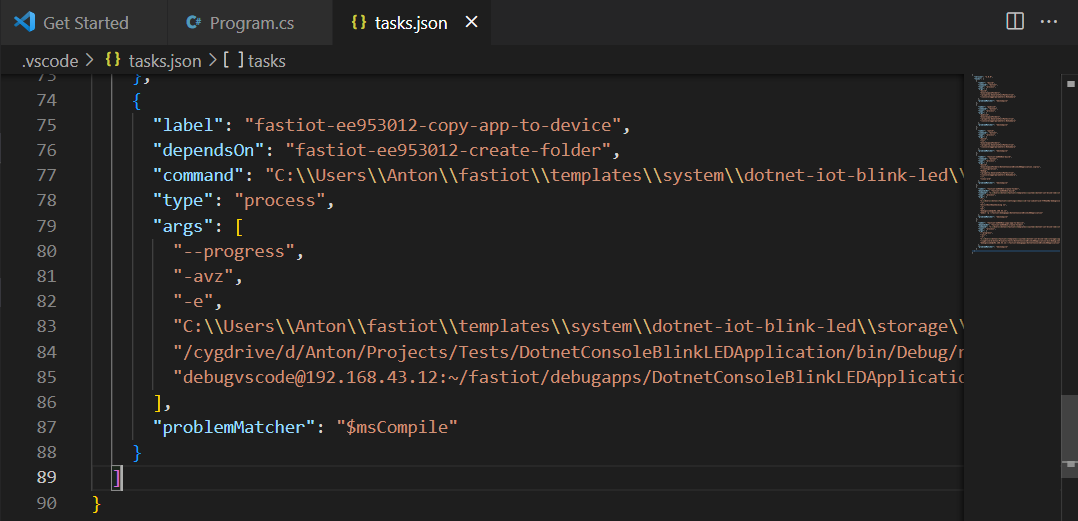
Task: Close the tasks.json tab
Action: 472,23
